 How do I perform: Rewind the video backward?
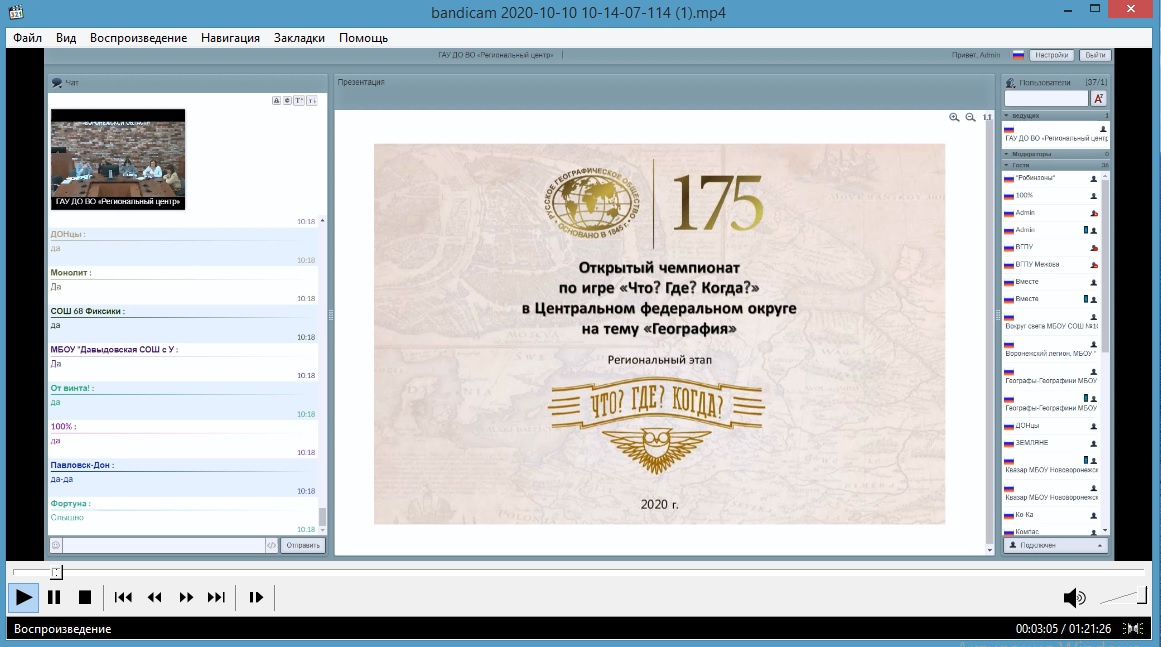coord(154,597)
